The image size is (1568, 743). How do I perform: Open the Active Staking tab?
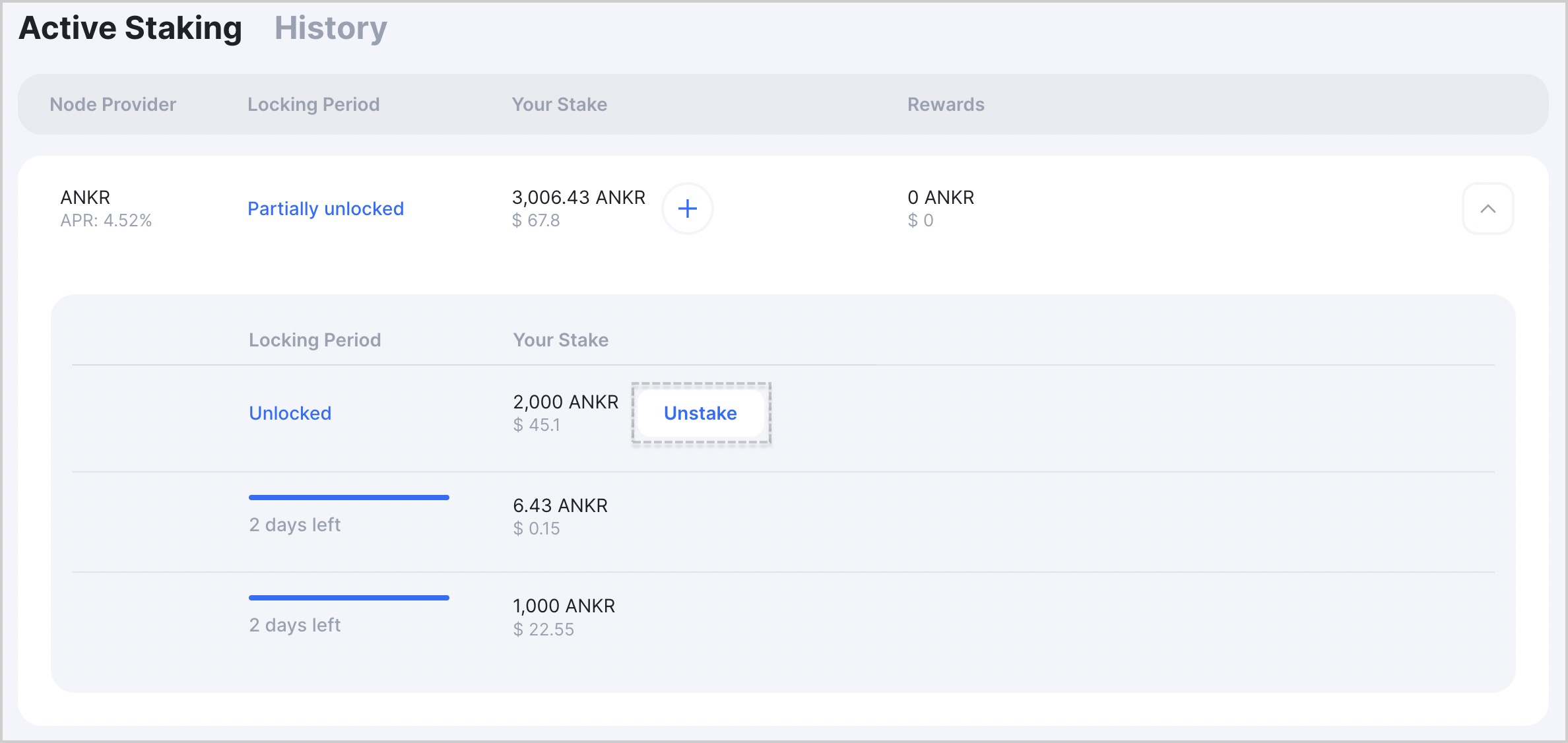(x=131, y=28)
